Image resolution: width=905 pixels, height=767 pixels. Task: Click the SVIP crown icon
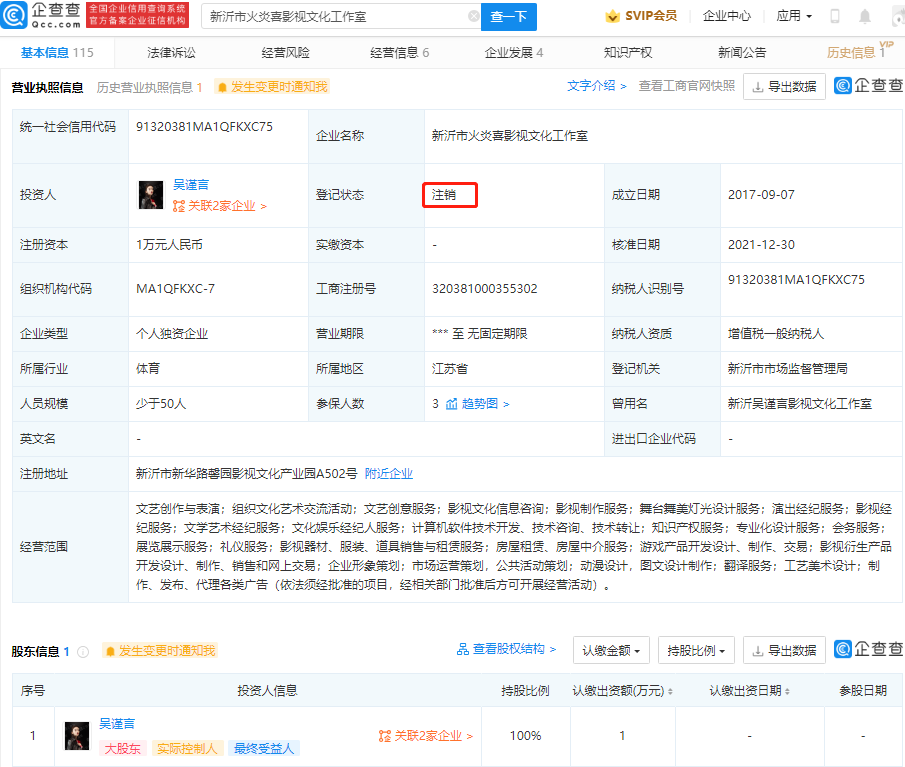(x=612, y=16)
